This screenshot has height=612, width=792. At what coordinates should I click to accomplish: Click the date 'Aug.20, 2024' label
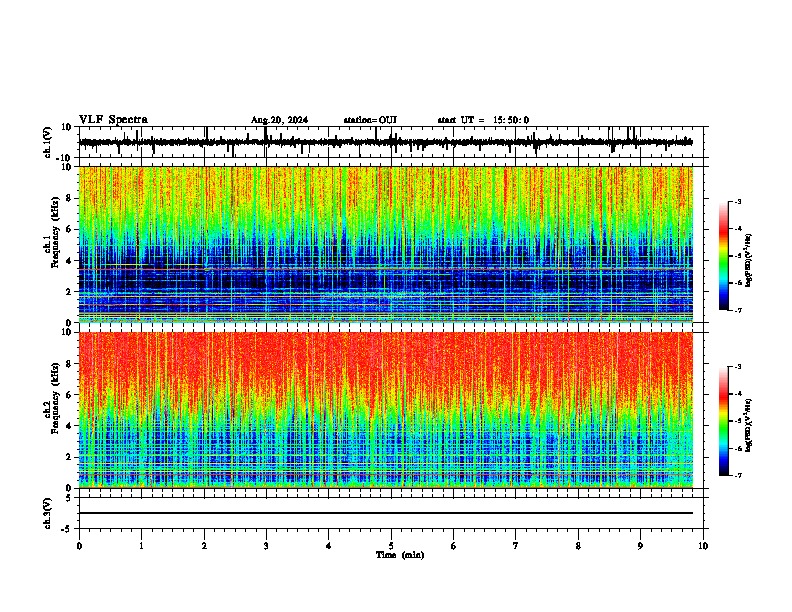[x=279, y=120]
